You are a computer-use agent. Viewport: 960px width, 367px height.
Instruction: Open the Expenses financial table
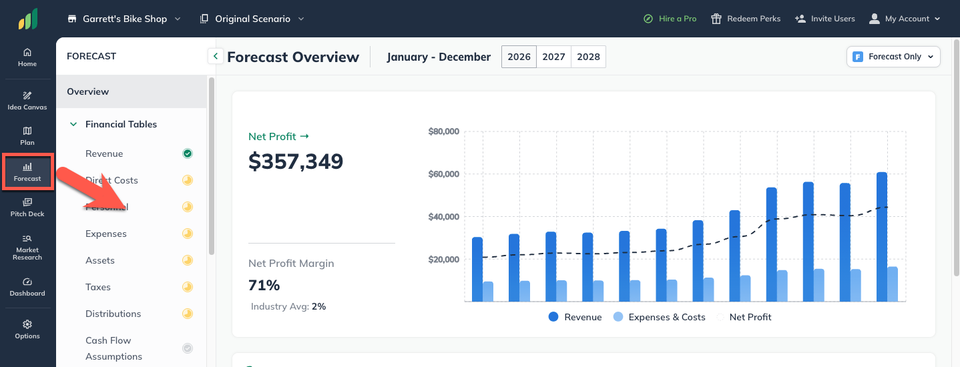(x=106, y=233)
